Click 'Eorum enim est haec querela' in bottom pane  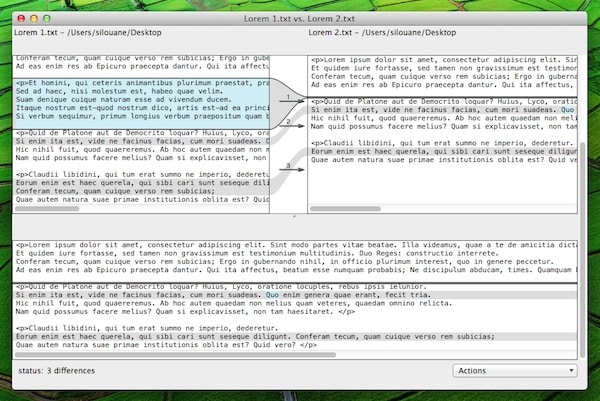(255, 337)
